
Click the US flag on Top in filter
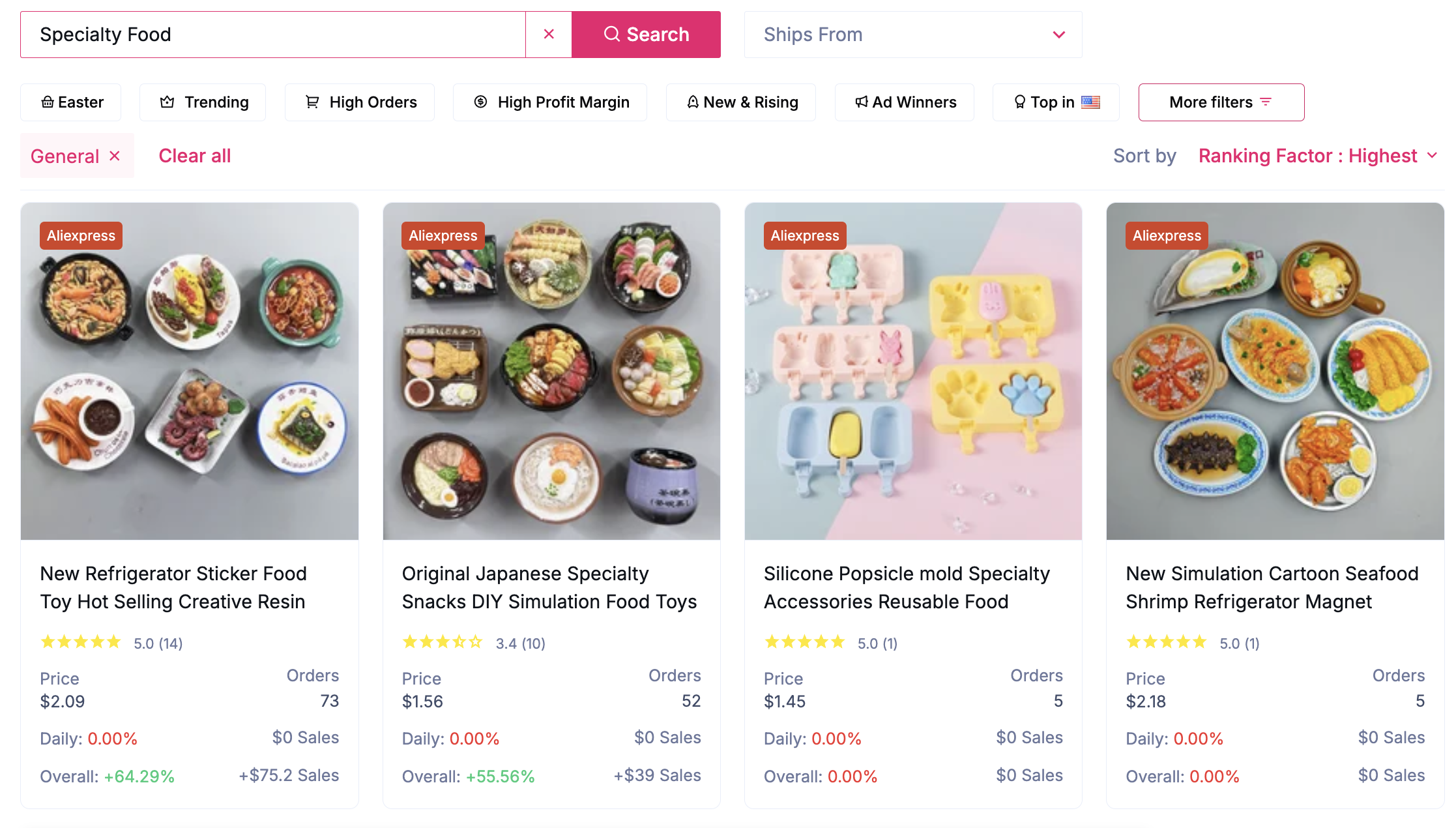pos(1092,102)
